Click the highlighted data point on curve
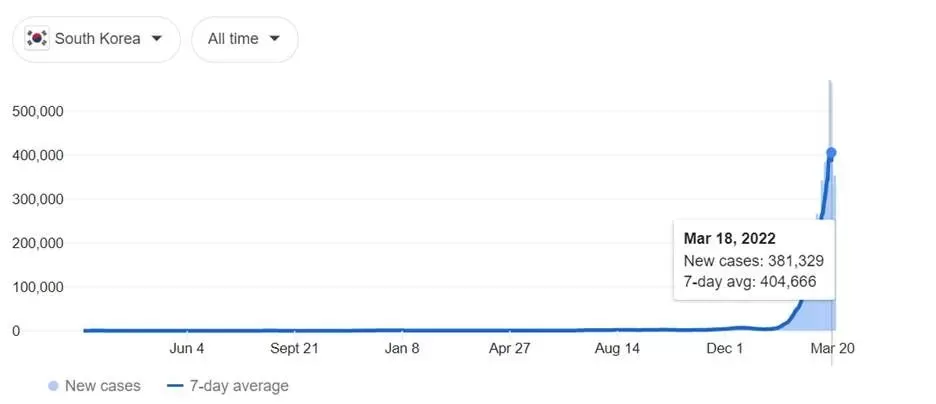The image size is (936, 404). point(830,153)
